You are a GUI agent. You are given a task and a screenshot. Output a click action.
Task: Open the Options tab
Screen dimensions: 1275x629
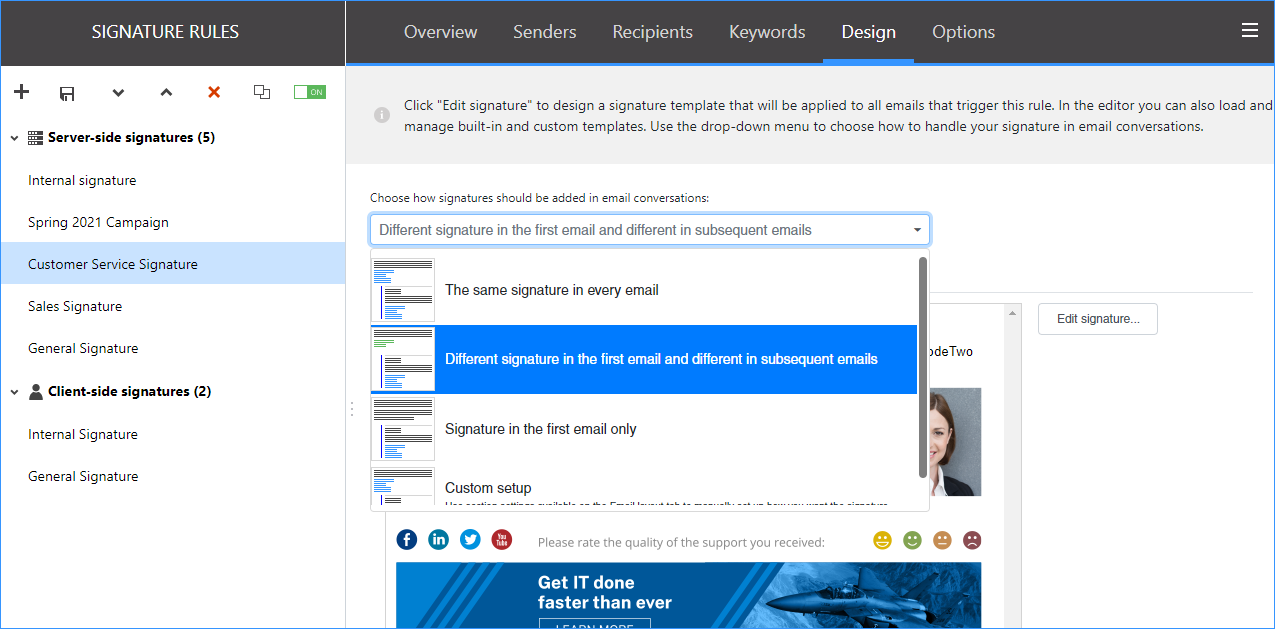pos(964,32)
